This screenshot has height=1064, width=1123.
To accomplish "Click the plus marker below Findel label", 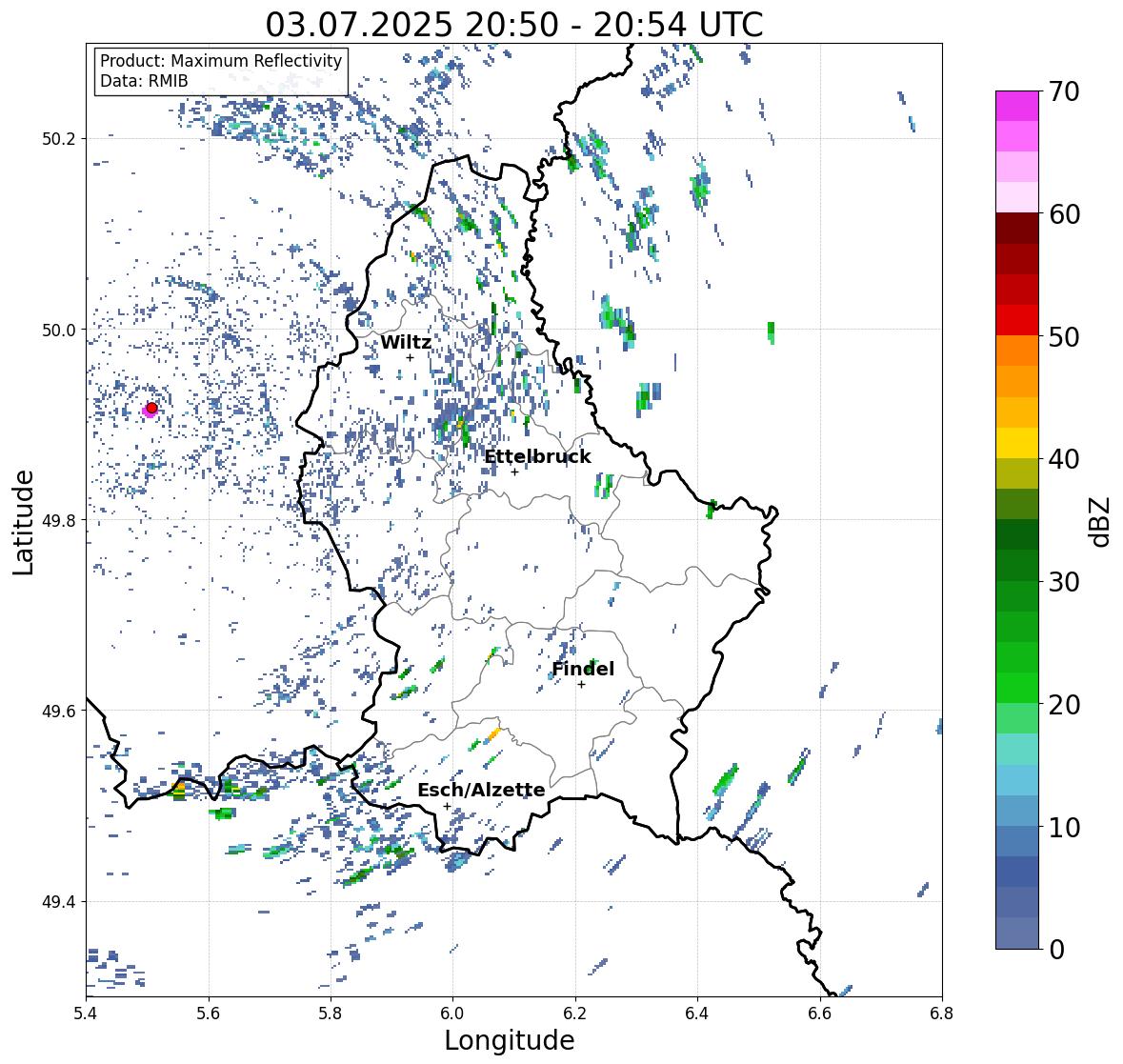I will click(582, 685).
